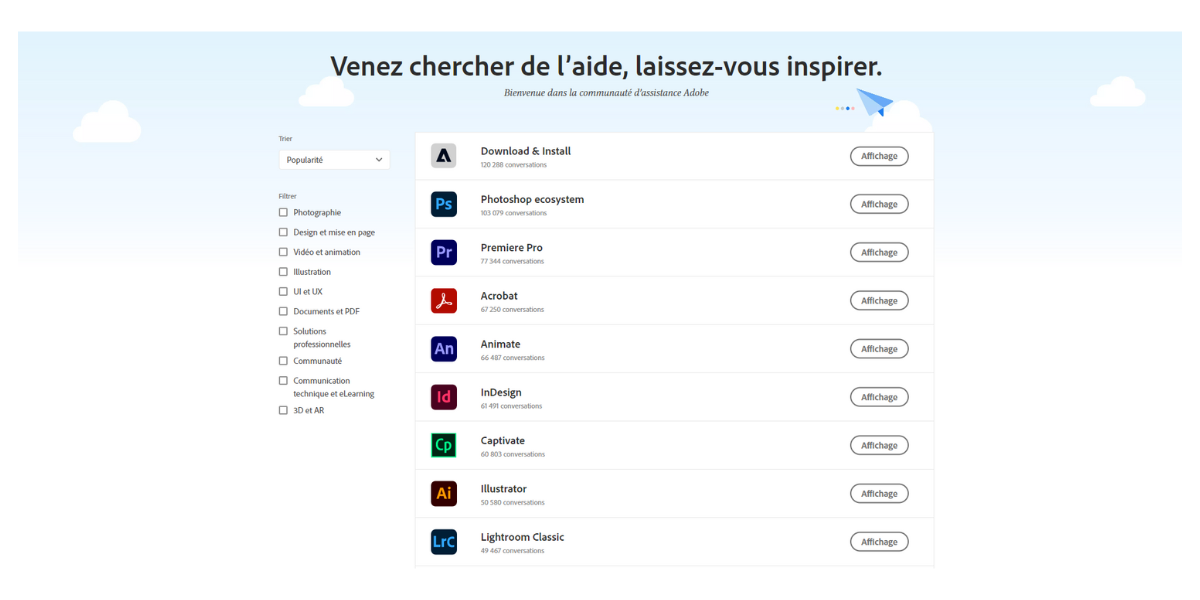Viewport: 1200px width, 600px height.
Task: Click Affichage button for Acrobat
Action: [x=879, y=300]
